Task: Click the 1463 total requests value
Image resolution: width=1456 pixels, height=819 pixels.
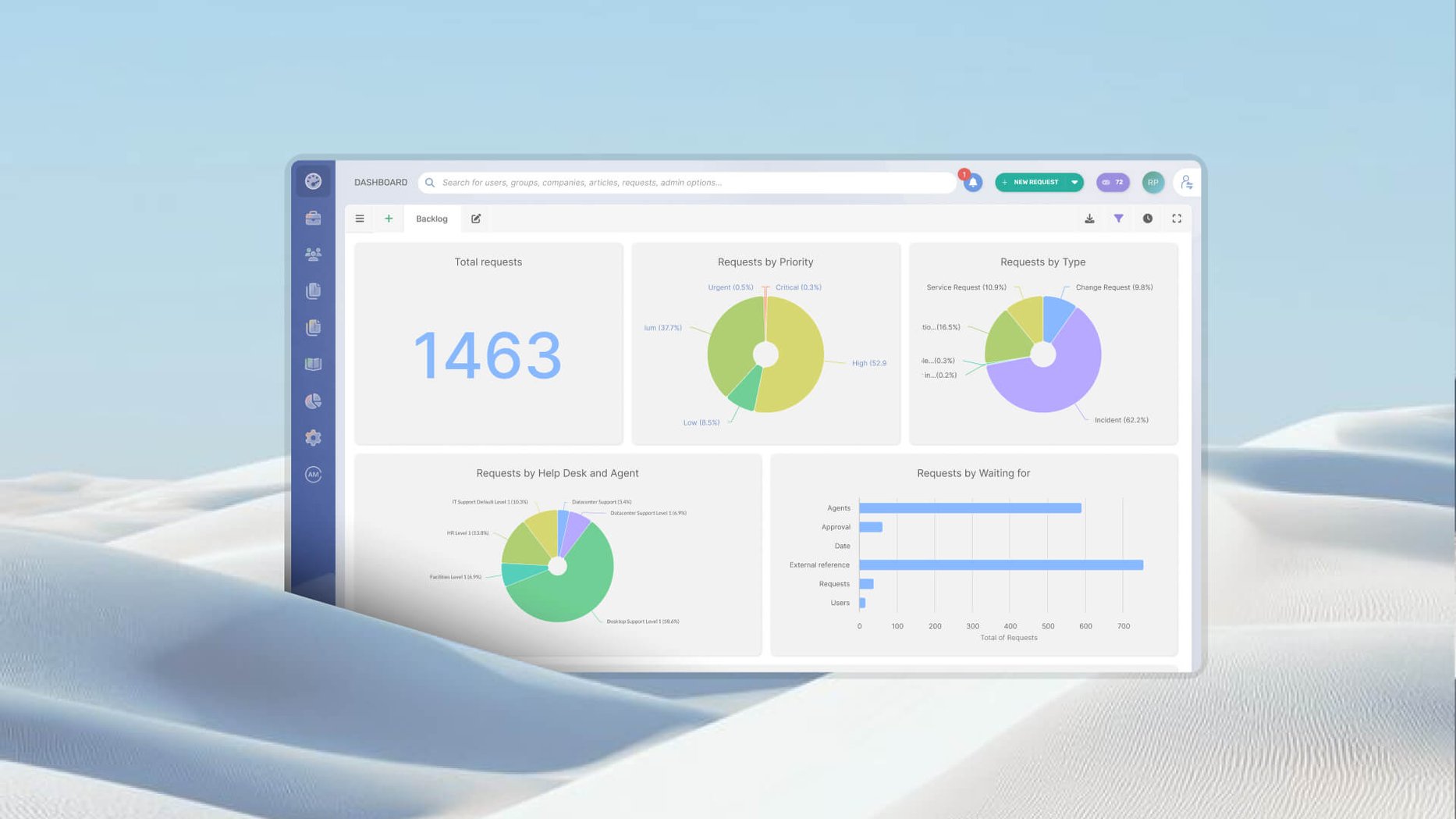Action: point(488,355)
